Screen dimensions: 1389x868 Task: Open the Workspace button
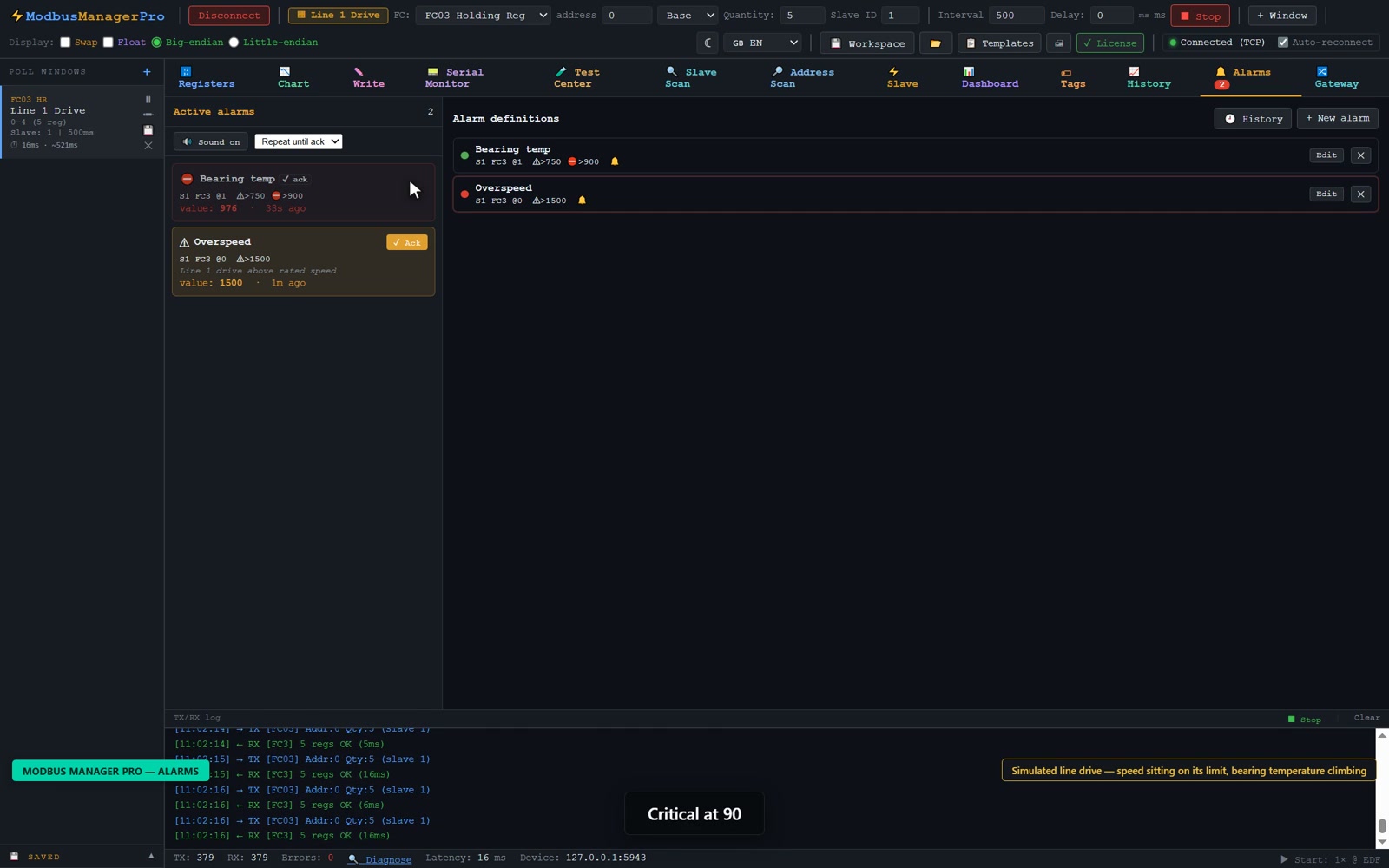coord(867,43)
